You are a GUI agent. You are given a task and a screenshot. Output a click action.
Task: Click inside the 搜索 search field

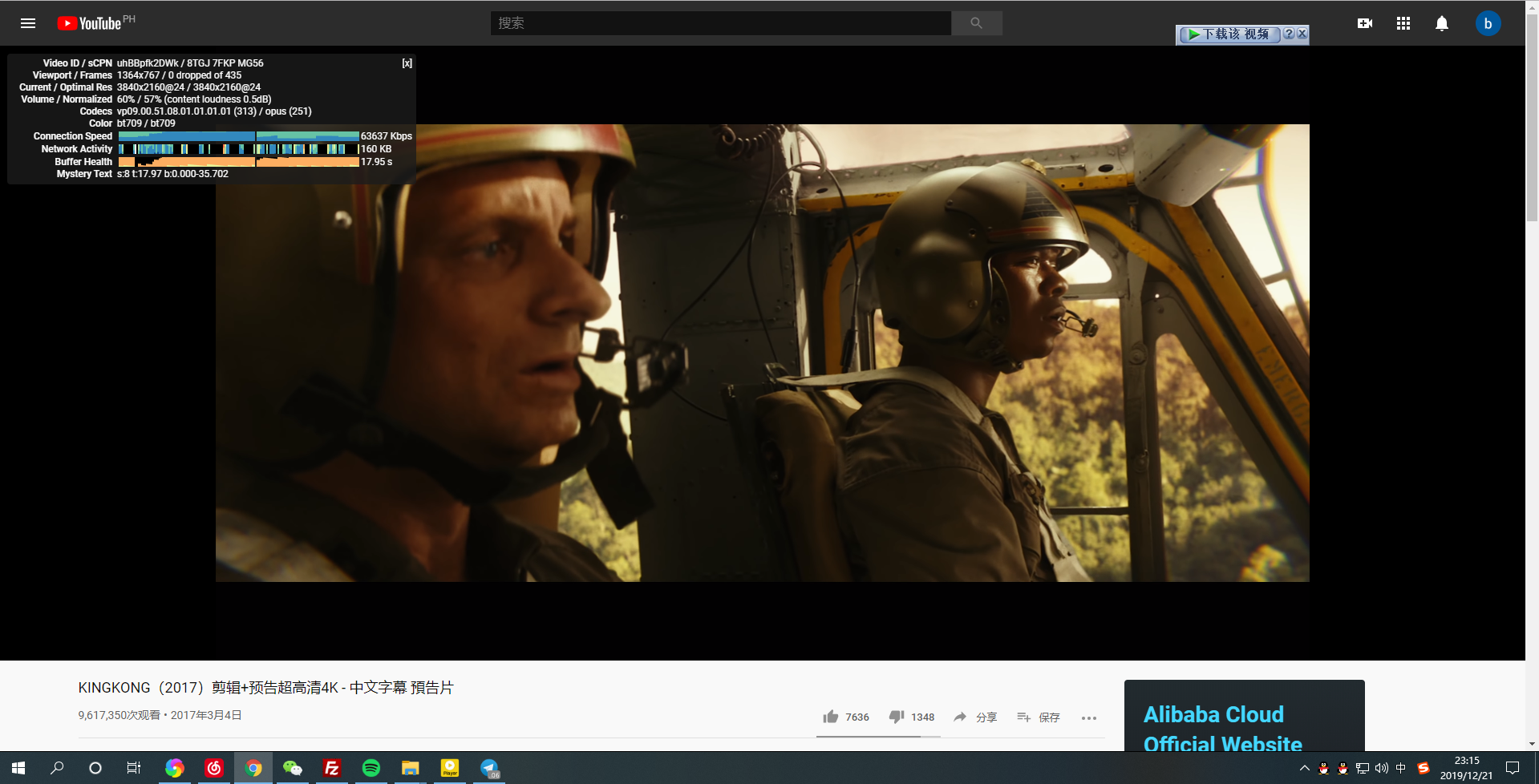[x=720, y=23]
